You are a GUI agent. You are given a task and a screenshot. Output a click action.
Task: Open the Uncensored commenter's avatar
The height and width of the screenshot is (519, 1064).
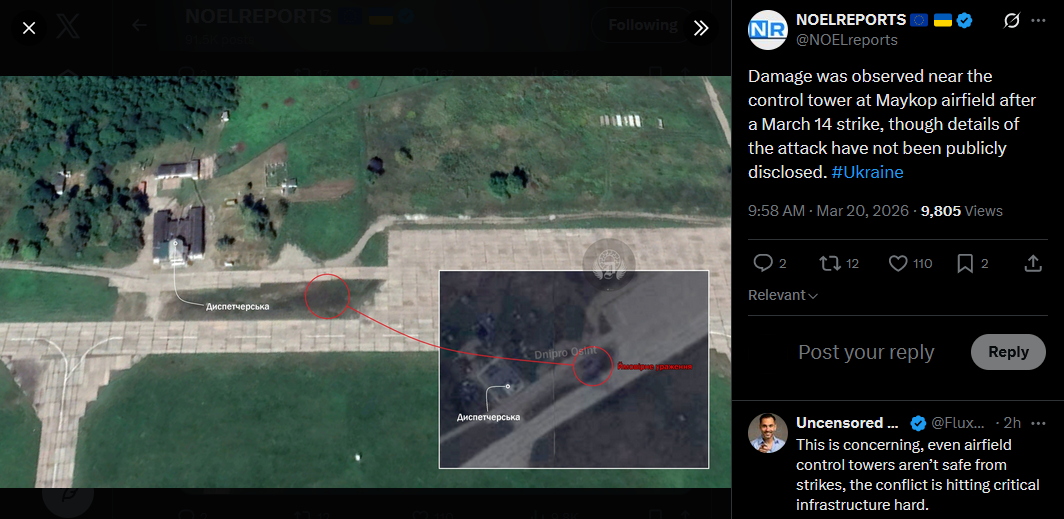tap(767, 432)
